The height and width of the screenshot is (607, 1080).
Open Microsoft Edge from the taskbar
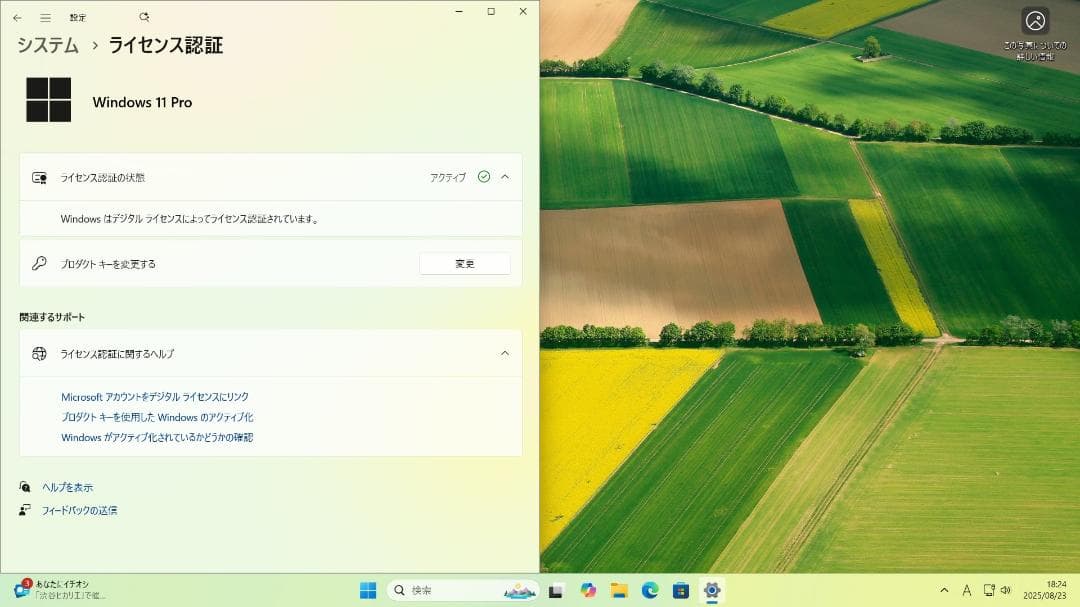point(655,590)
